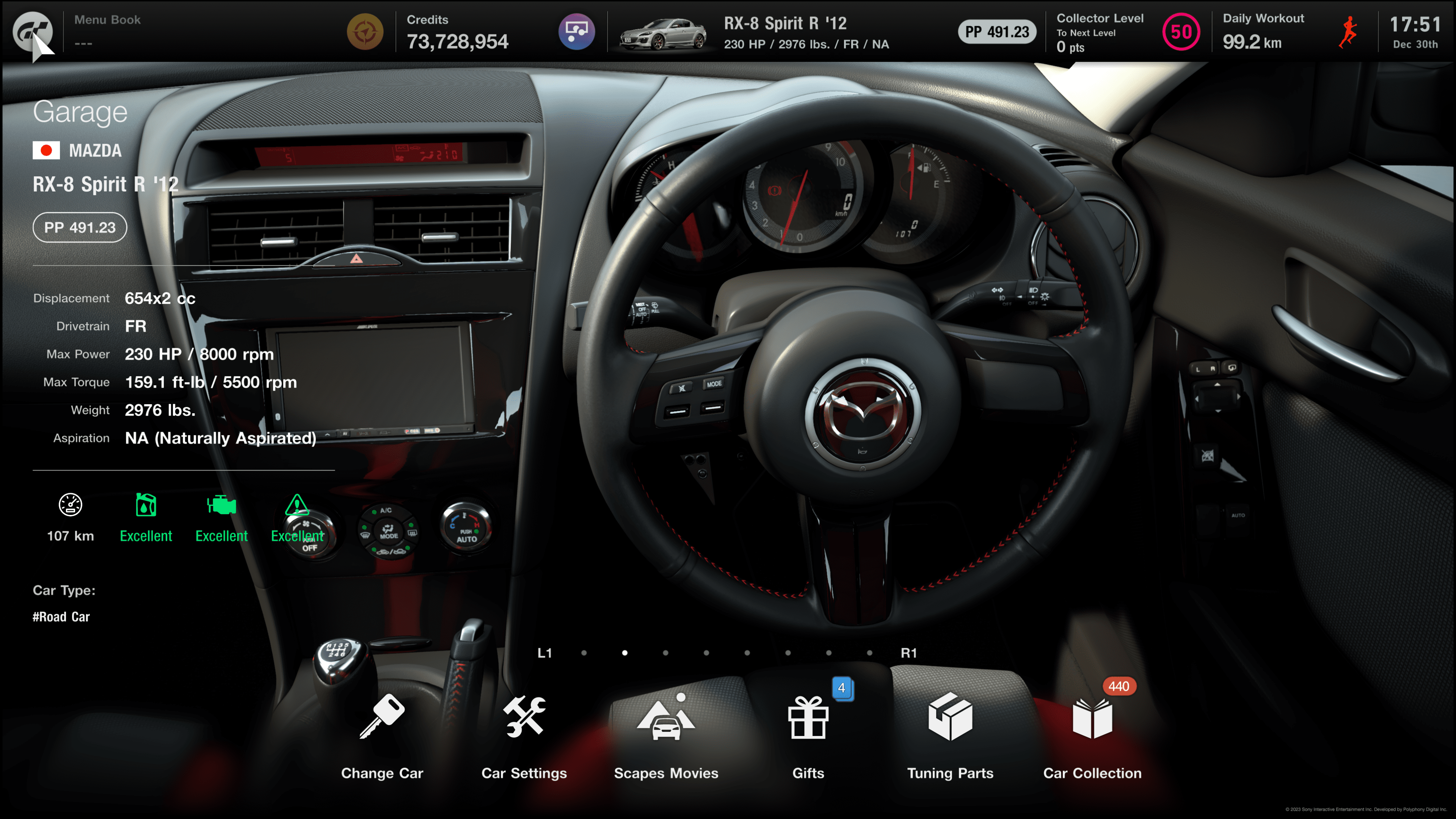1456x819 pixels.
Task: Click the PP 491.23 pill under car name
Action: (x=80, y=227)
